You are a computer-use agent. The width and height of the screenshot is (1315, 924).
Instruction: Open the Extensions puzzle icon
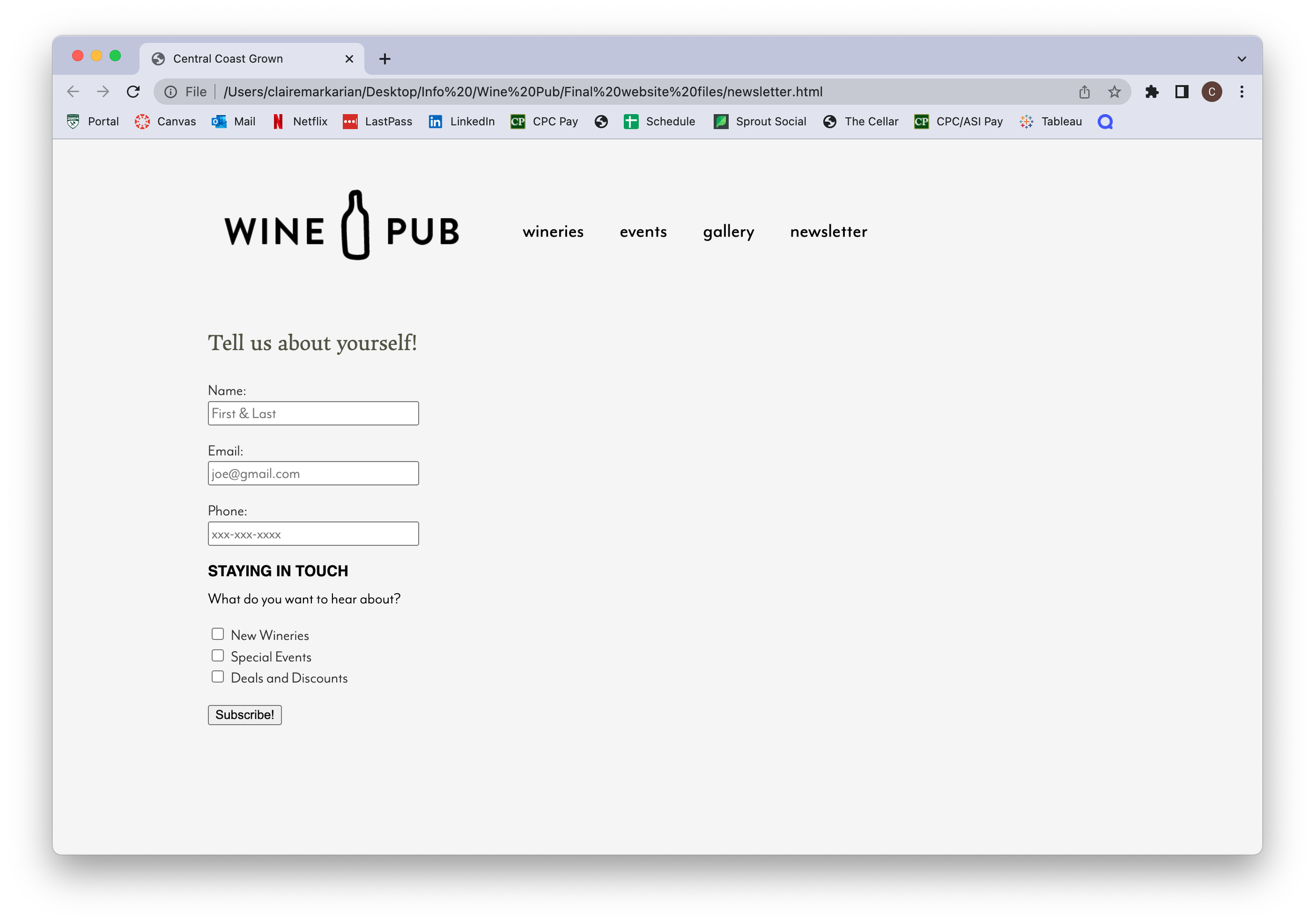click(1152, 92)
